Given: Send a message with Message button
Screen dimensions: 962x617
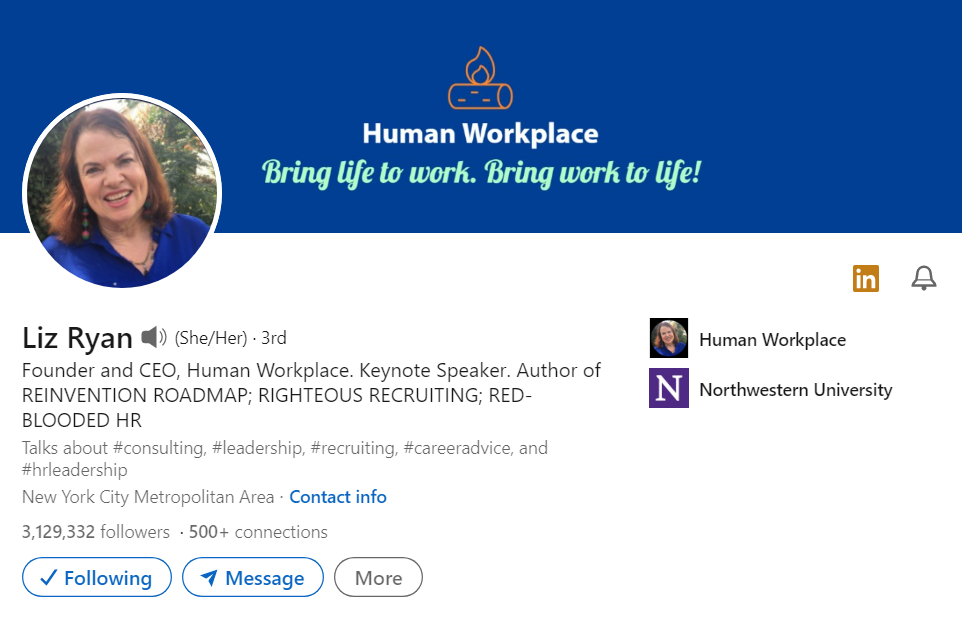Looking at the screenshot, I should click(x=253, y=578).
